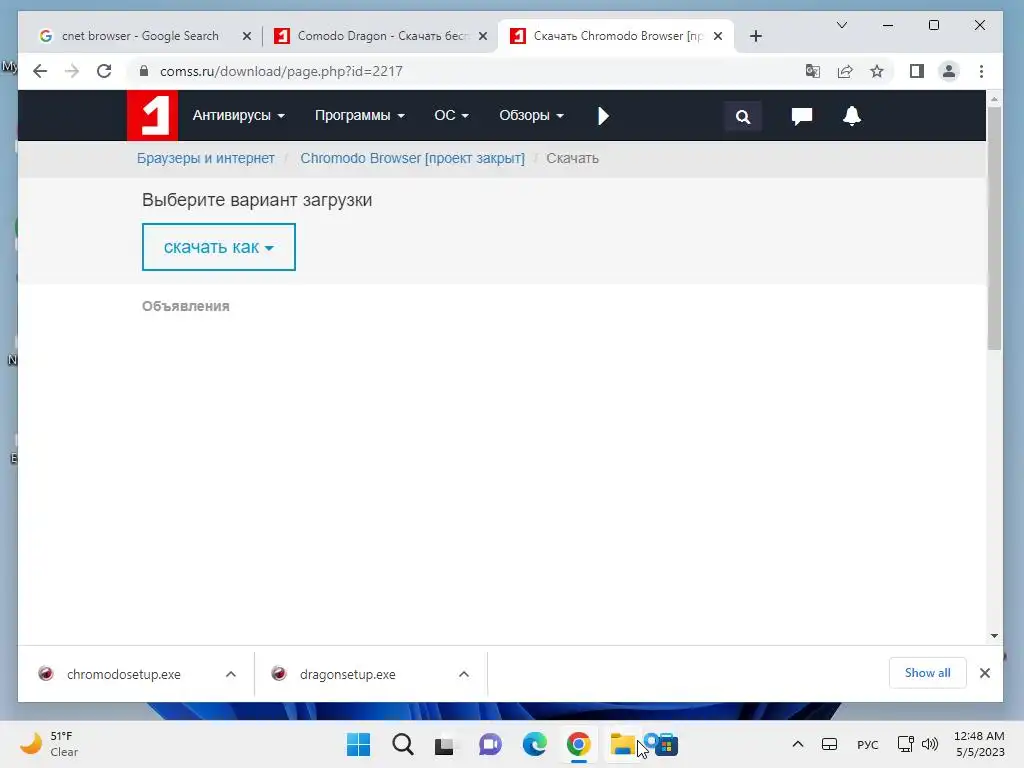
Task: Open the Программы menu
Action: [x=359, y=116]
